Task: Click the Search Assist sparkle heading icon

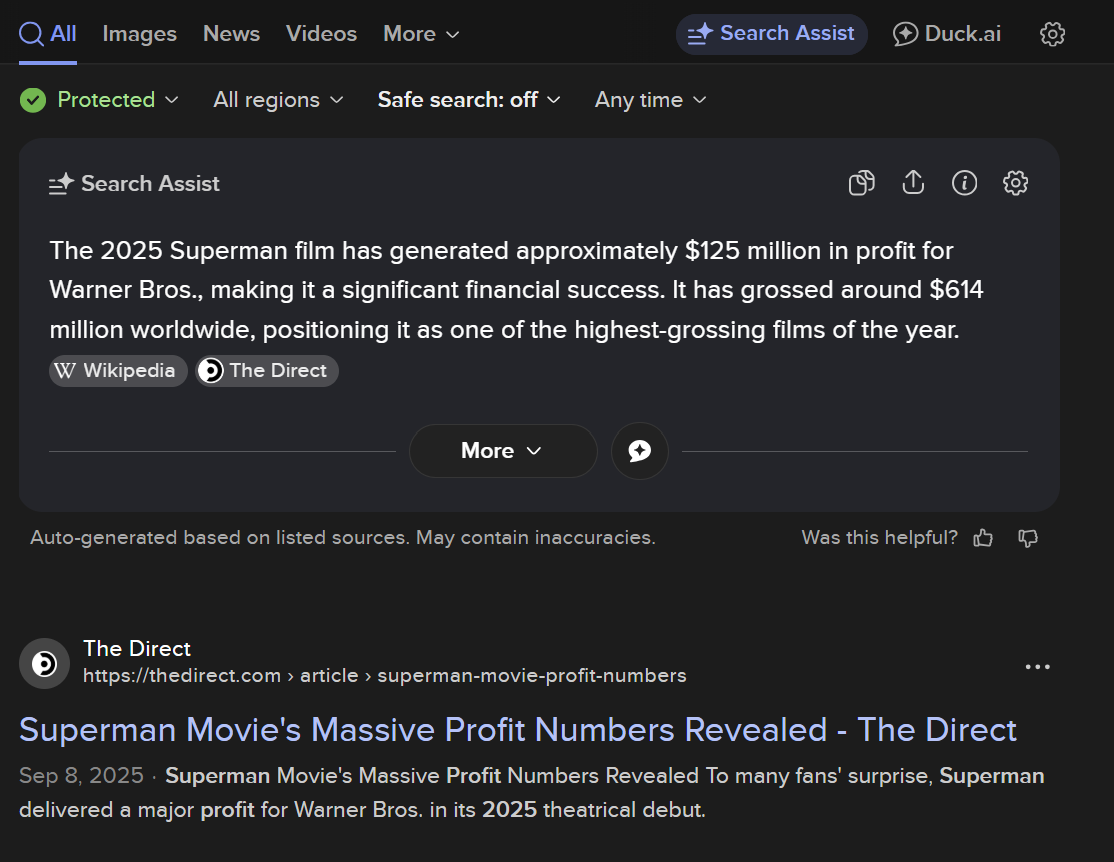Action: [x=61, y=184]
